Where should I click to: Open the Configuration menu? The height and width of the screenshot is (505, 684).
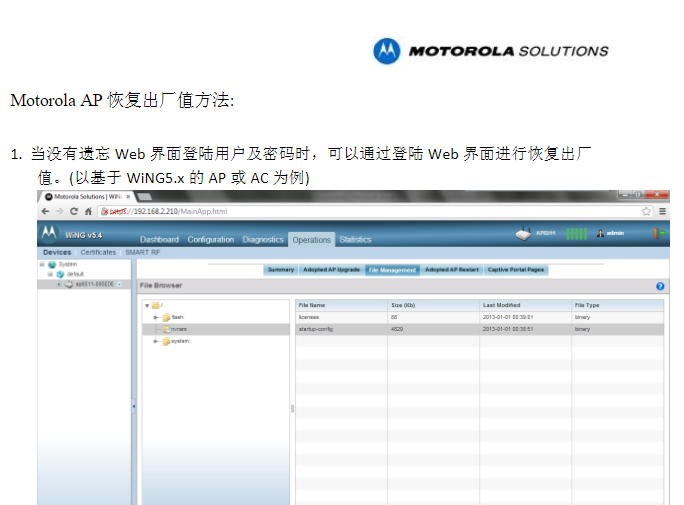211,239
